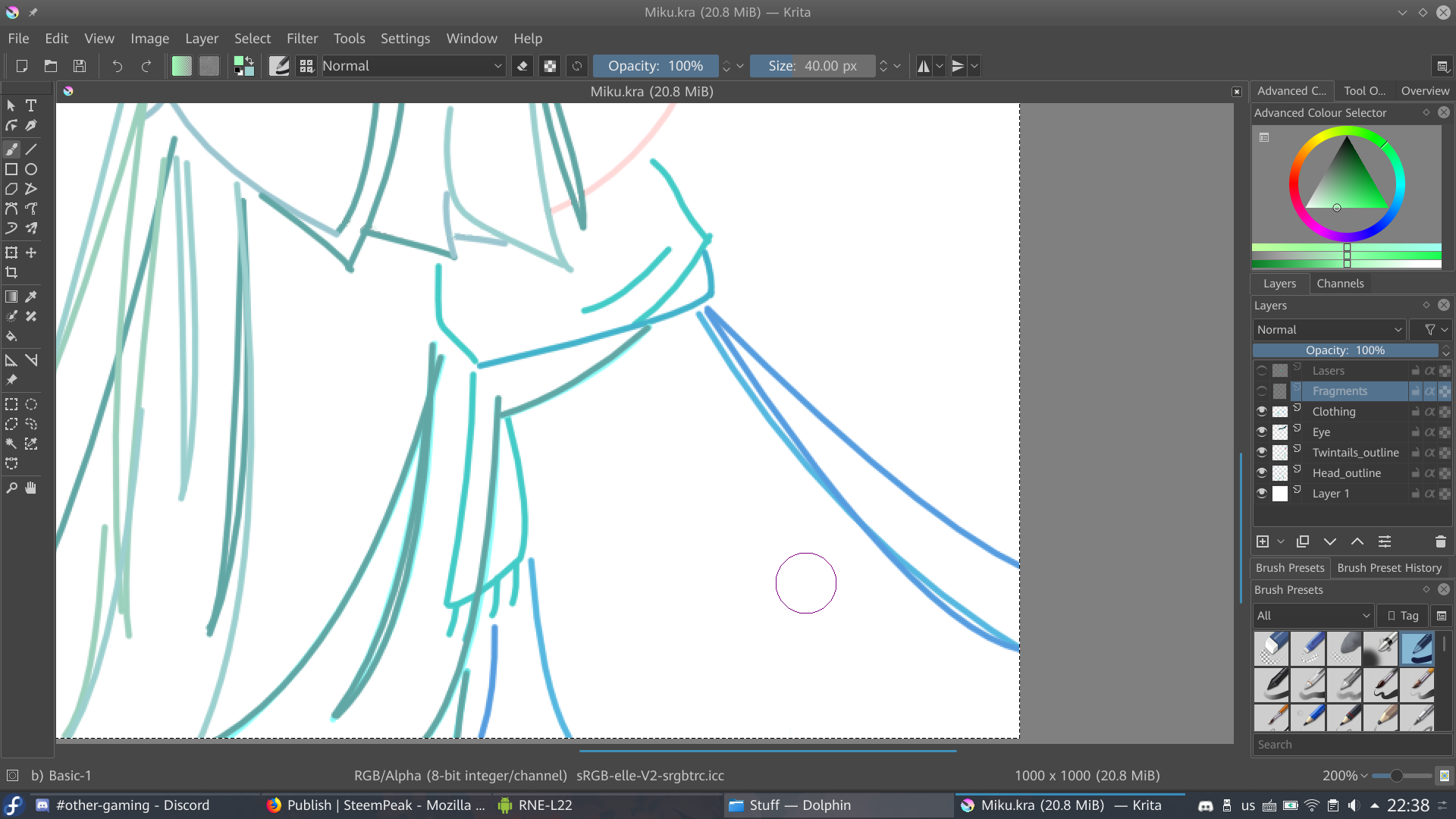Show the Lasers layer
This screenshot has width=1456, height=819.
pos(1262,371)
